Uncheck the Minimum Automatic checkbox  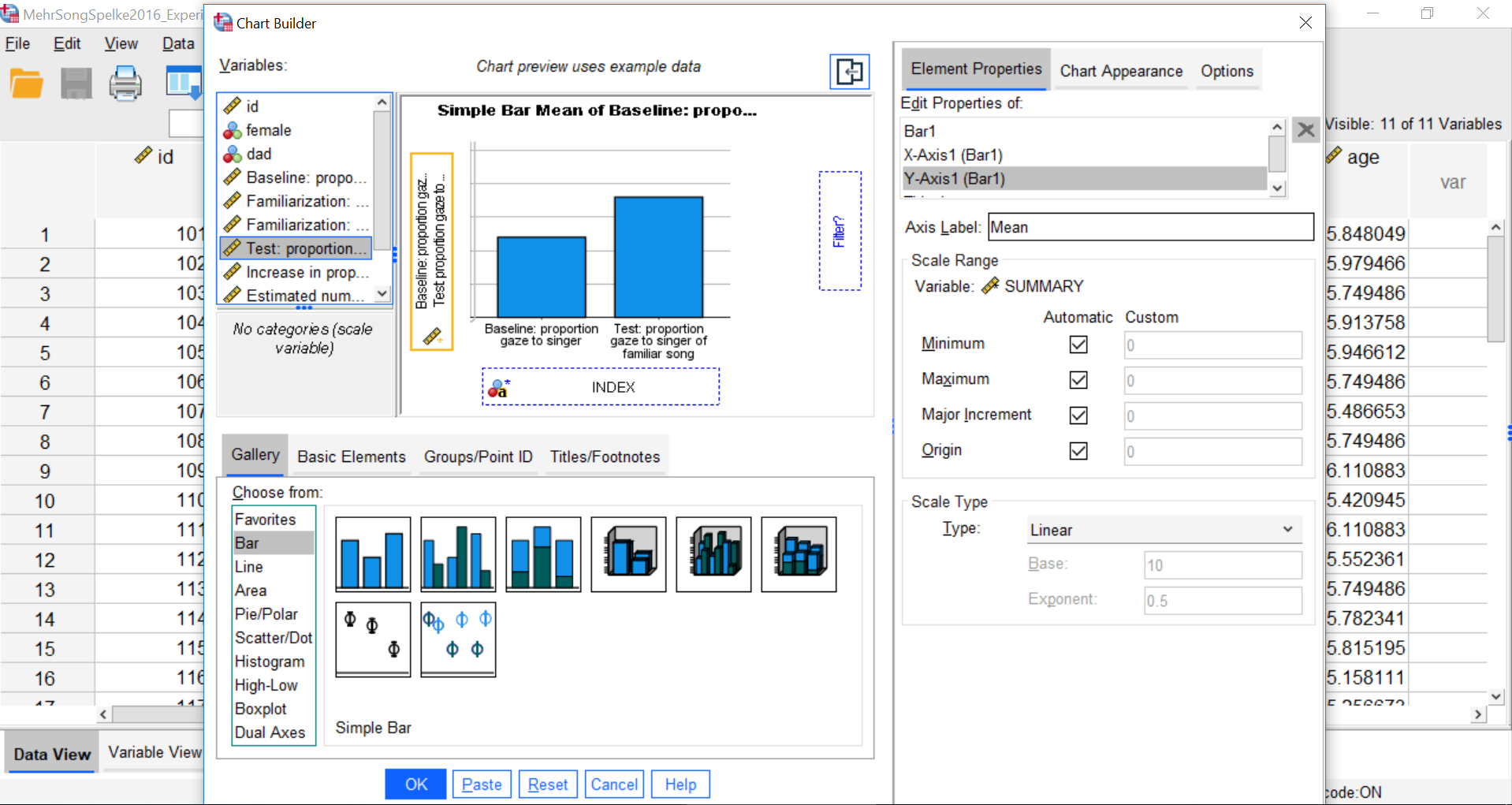pyautogui.click(x=1078, y=345)
